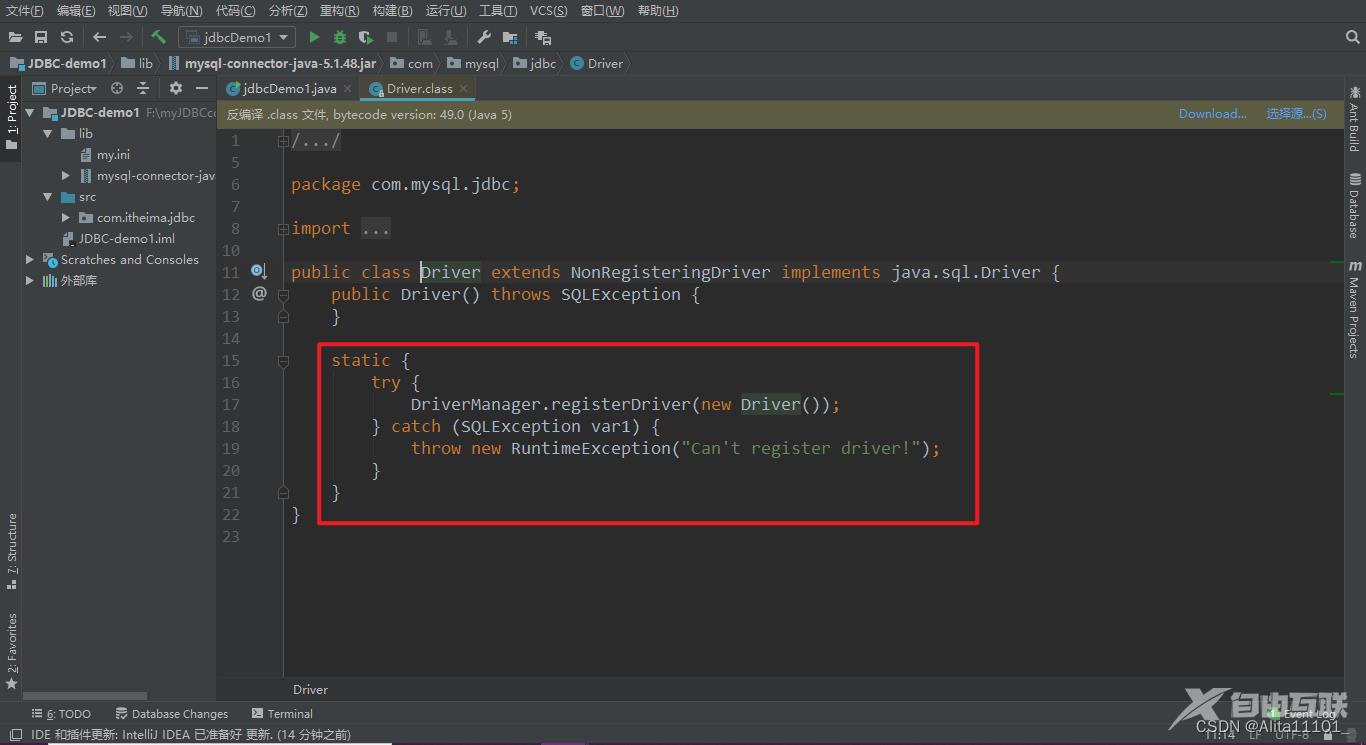Click the implemented-interface gutter icon at line 11

259,272
